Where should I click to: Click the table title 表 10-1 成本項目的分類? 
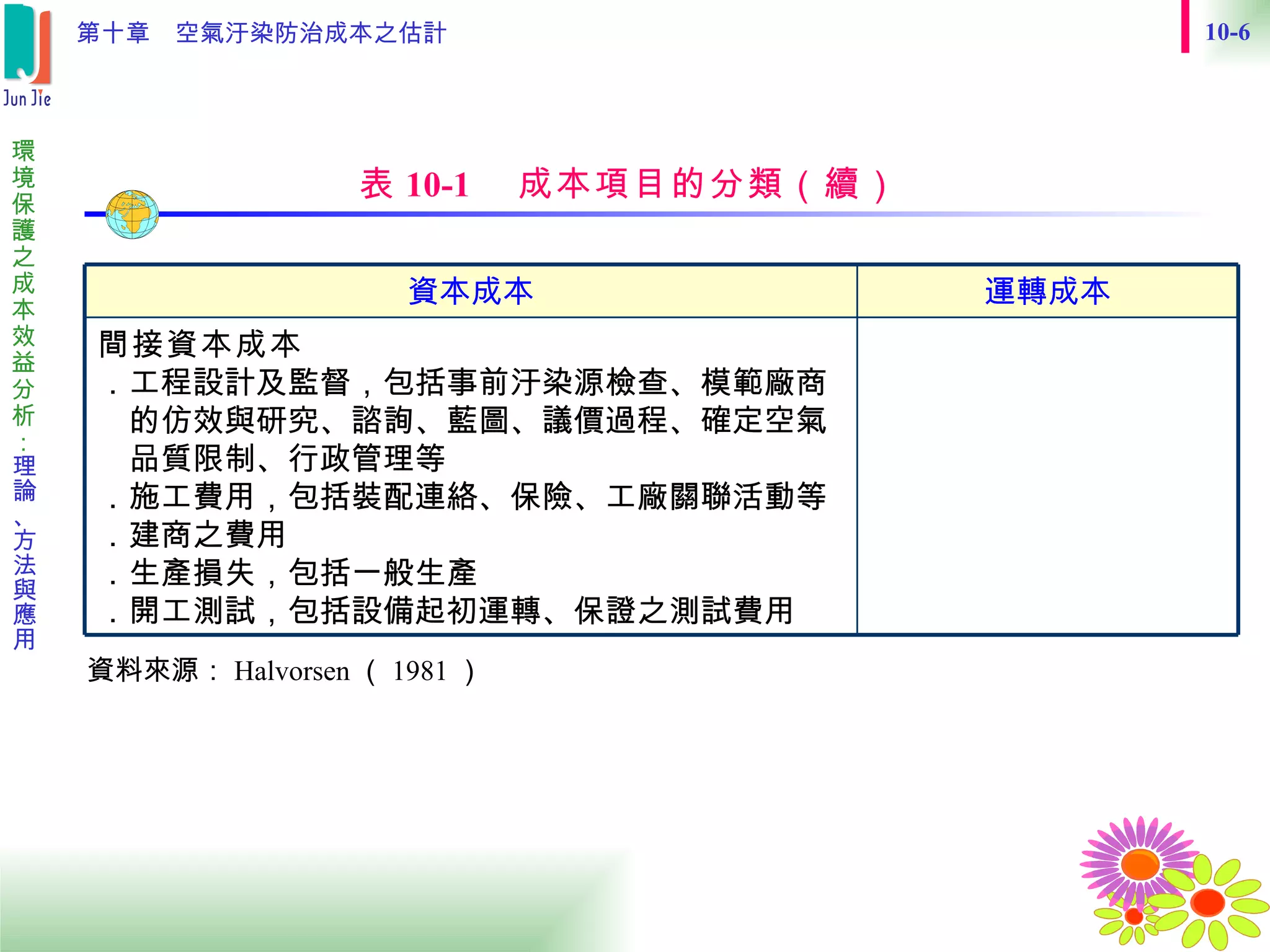coord(623,184)
